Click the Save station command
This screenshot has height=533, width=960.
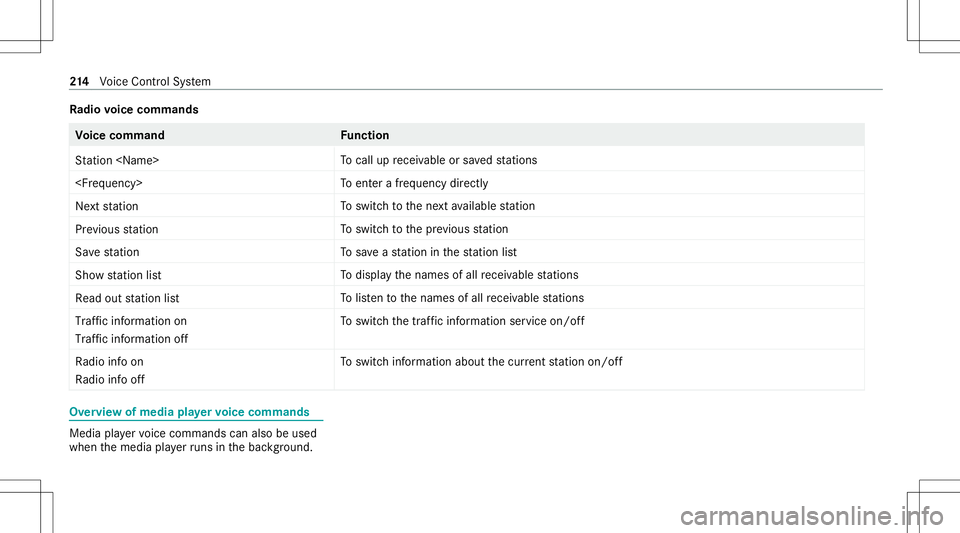[x=107, y=252]
